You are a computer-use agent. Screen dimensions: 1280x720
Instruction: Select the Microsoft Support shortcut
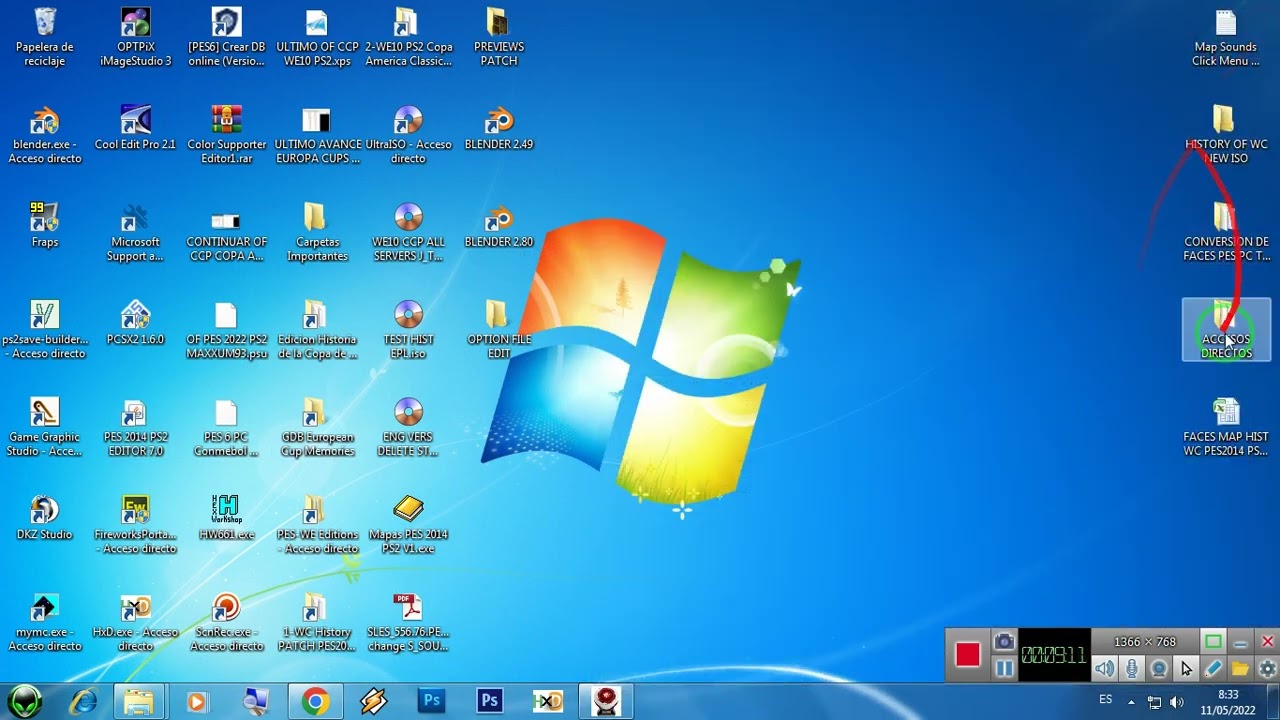(136, 233)
